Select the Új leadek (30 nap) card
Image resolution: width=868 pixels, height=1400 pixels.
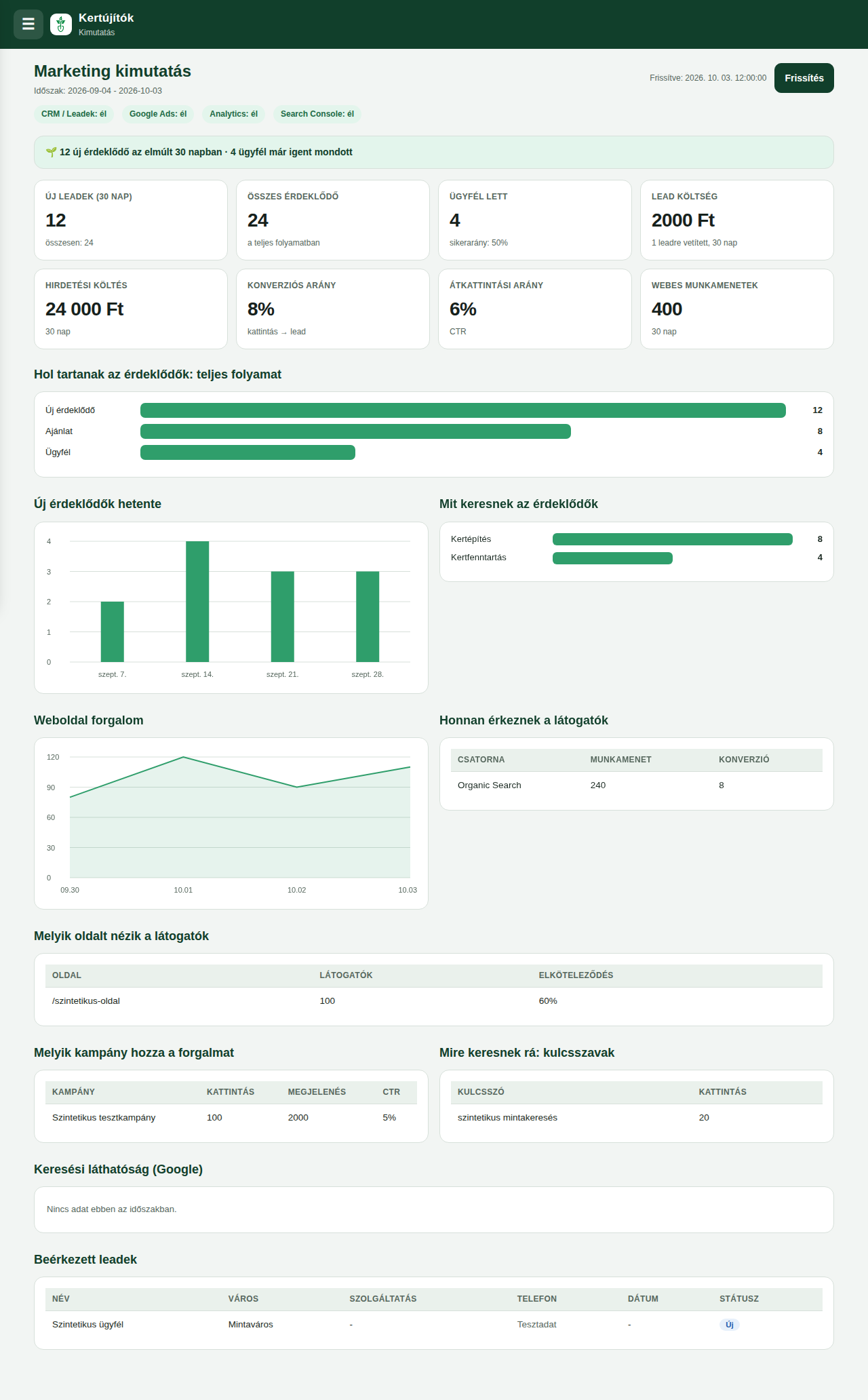pyautogui.click(x=131, y=220)
